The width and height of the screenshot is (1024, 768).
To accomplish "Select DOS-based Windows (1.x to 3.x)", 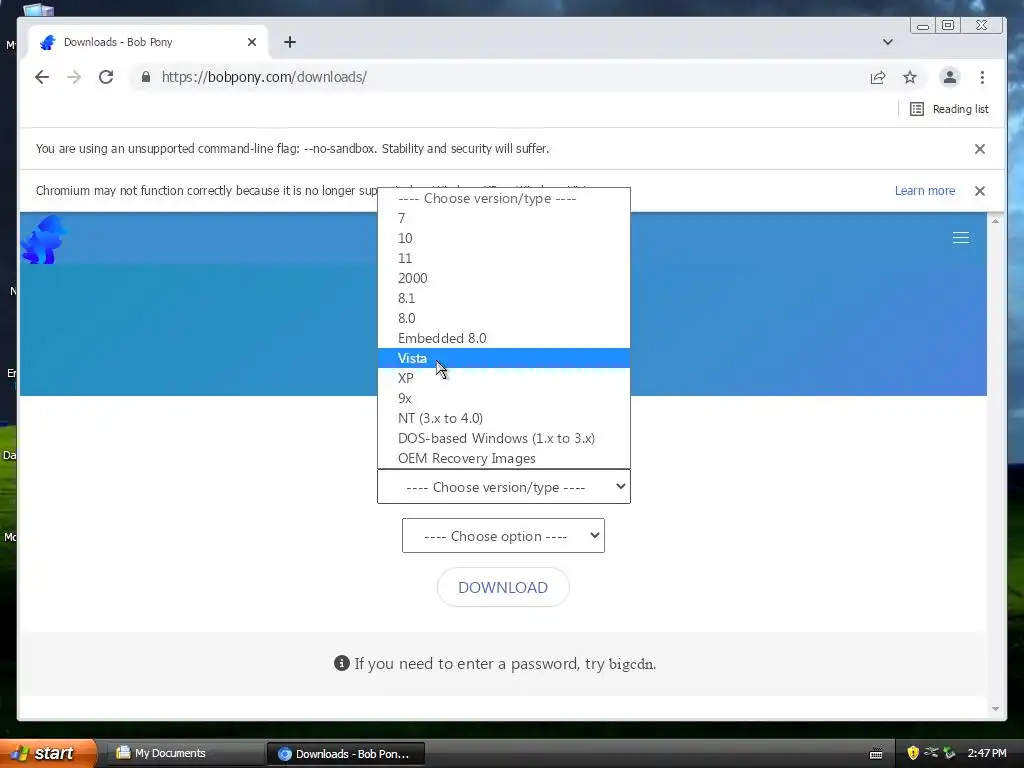I will pos(504,438).
